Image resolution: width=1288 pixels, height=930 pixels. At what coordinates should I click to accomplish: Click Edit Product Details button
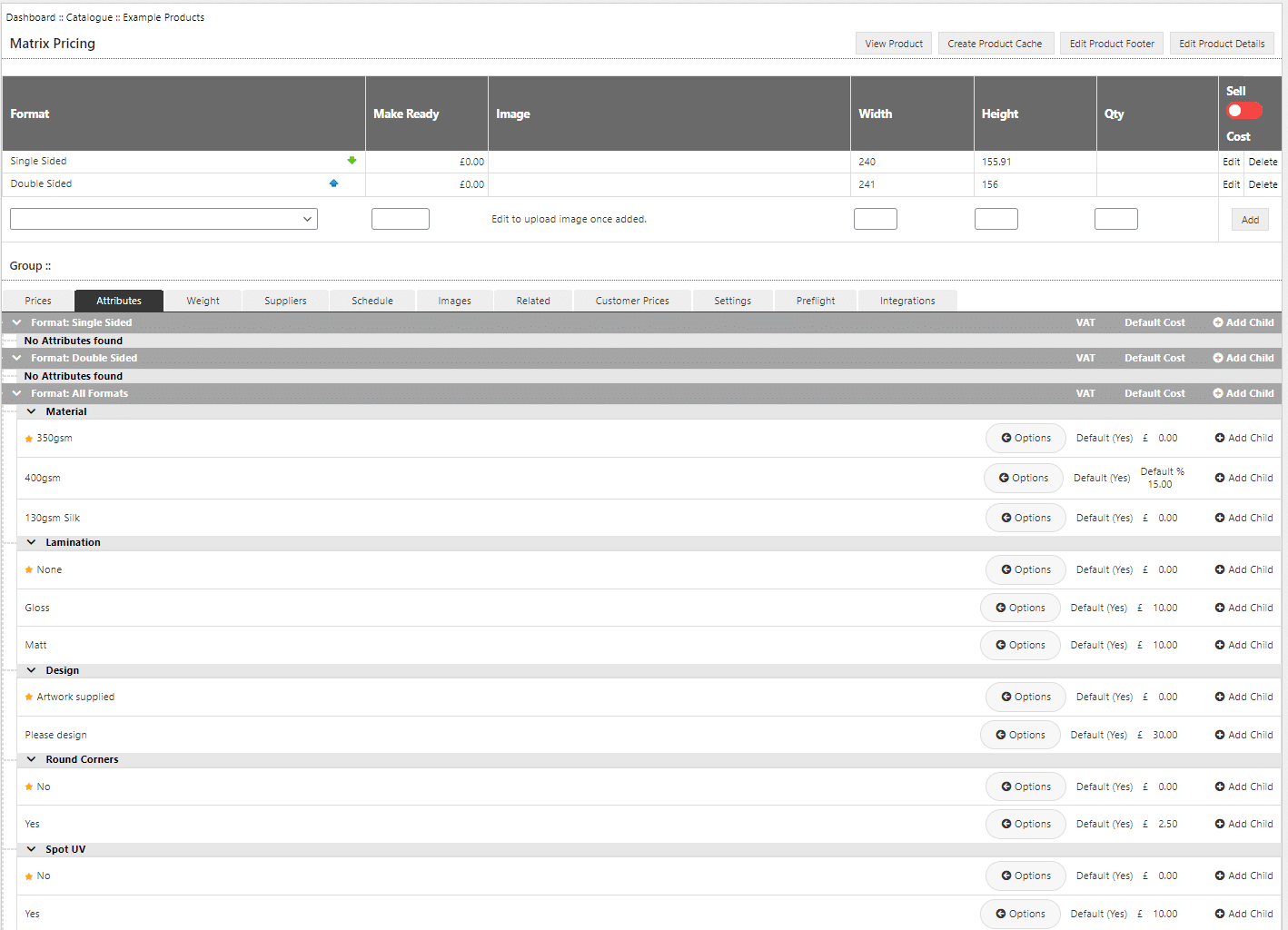(x=1221, y=44)
